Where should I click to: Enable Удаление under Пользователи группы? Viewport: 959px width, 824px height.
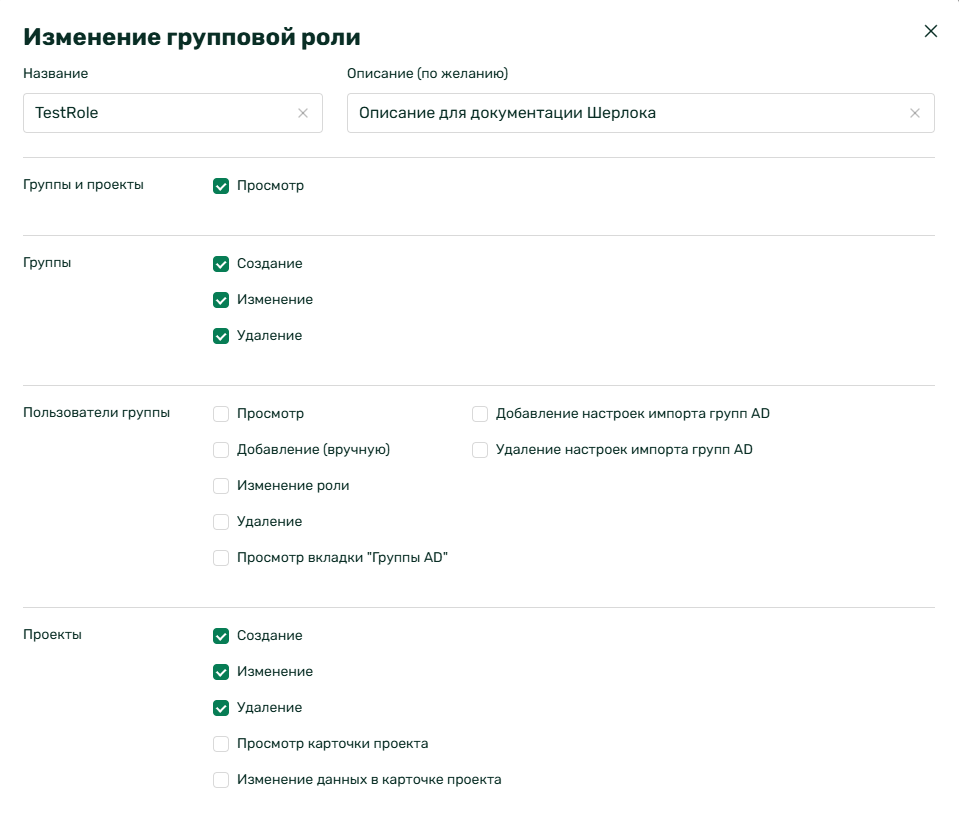(221, 522)
